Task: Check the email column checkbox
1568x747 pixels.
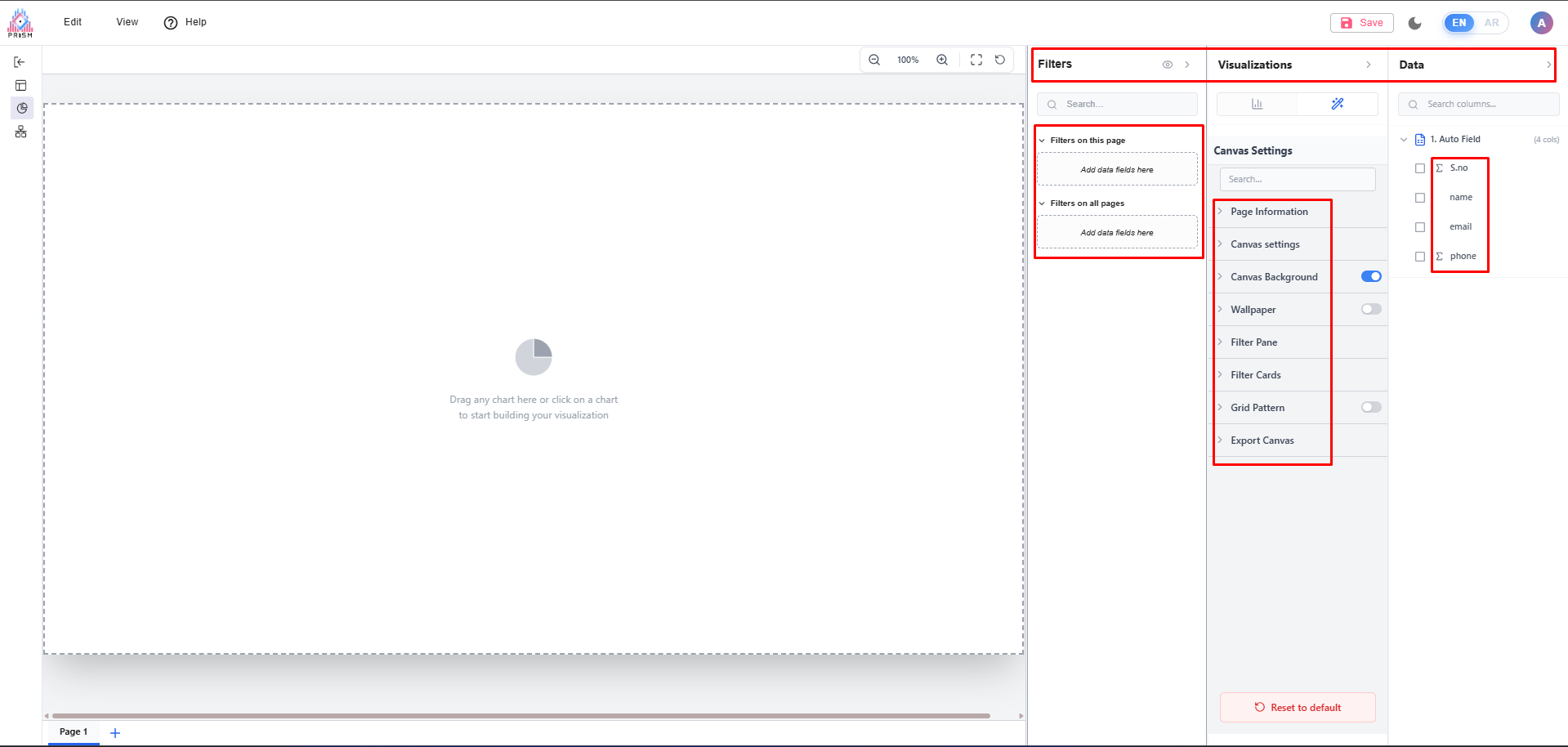Action: click(x=1420, y=227)
